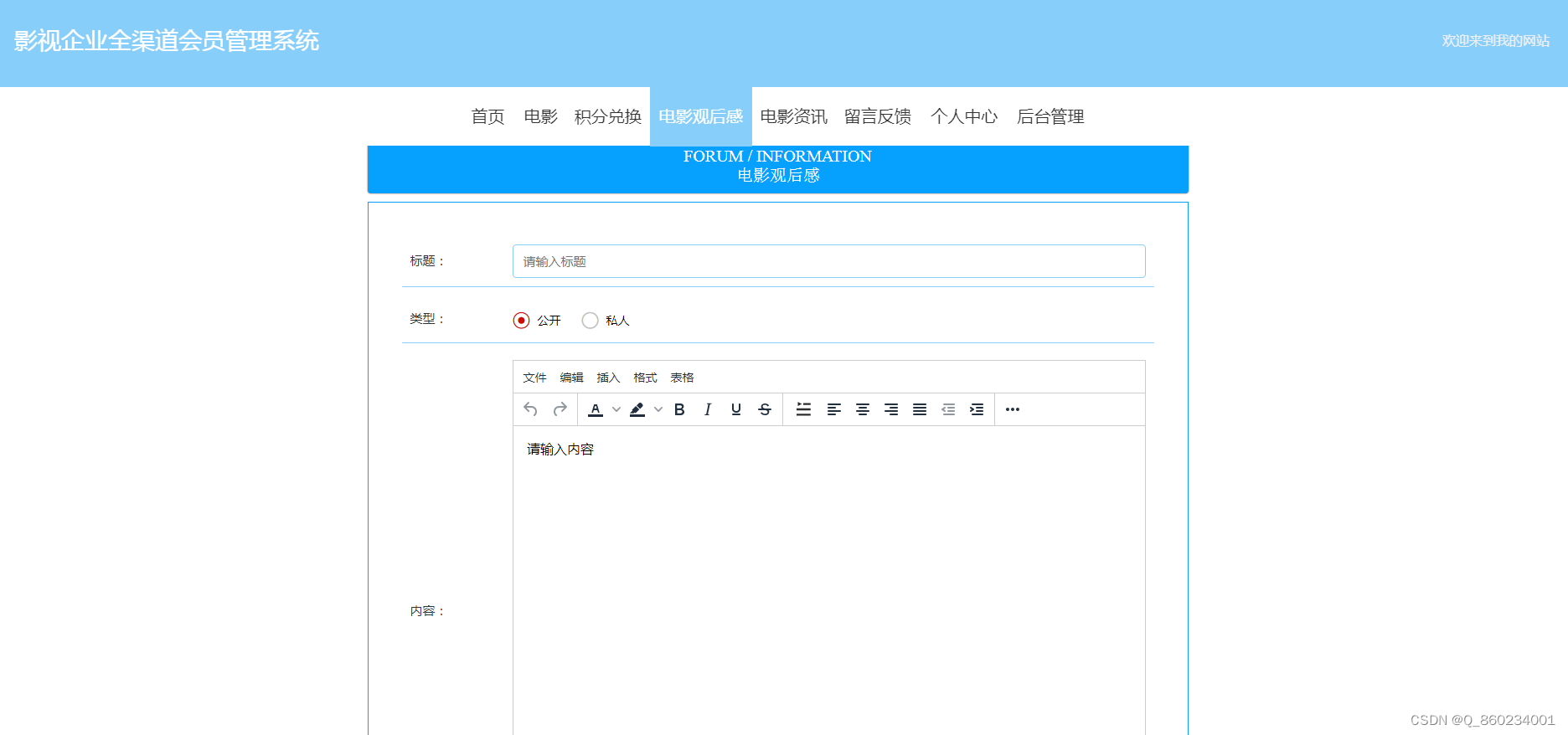
Task: Click the 内容 field label
Action: [426, 610]
